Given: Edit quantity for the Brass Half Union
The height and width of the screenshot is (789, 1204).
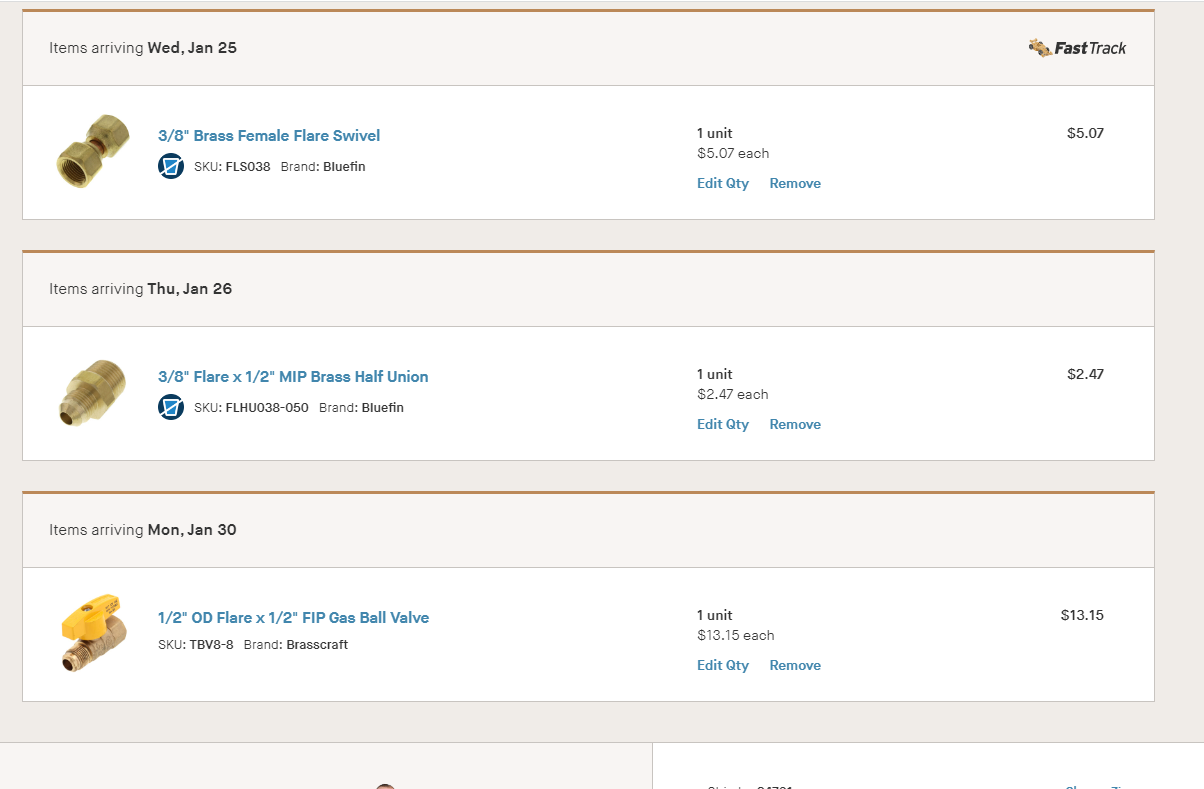Looking at the screenshot, I should pos(723,425).
